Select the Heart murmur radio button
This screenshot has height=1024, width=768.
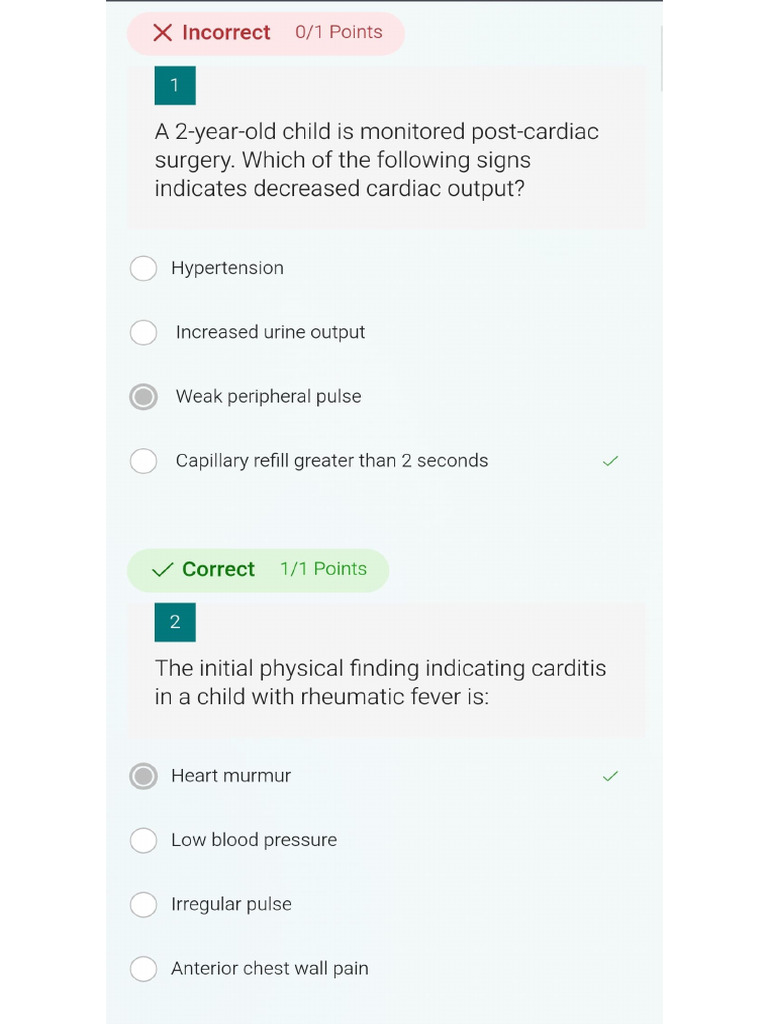[x=144, y=776]
